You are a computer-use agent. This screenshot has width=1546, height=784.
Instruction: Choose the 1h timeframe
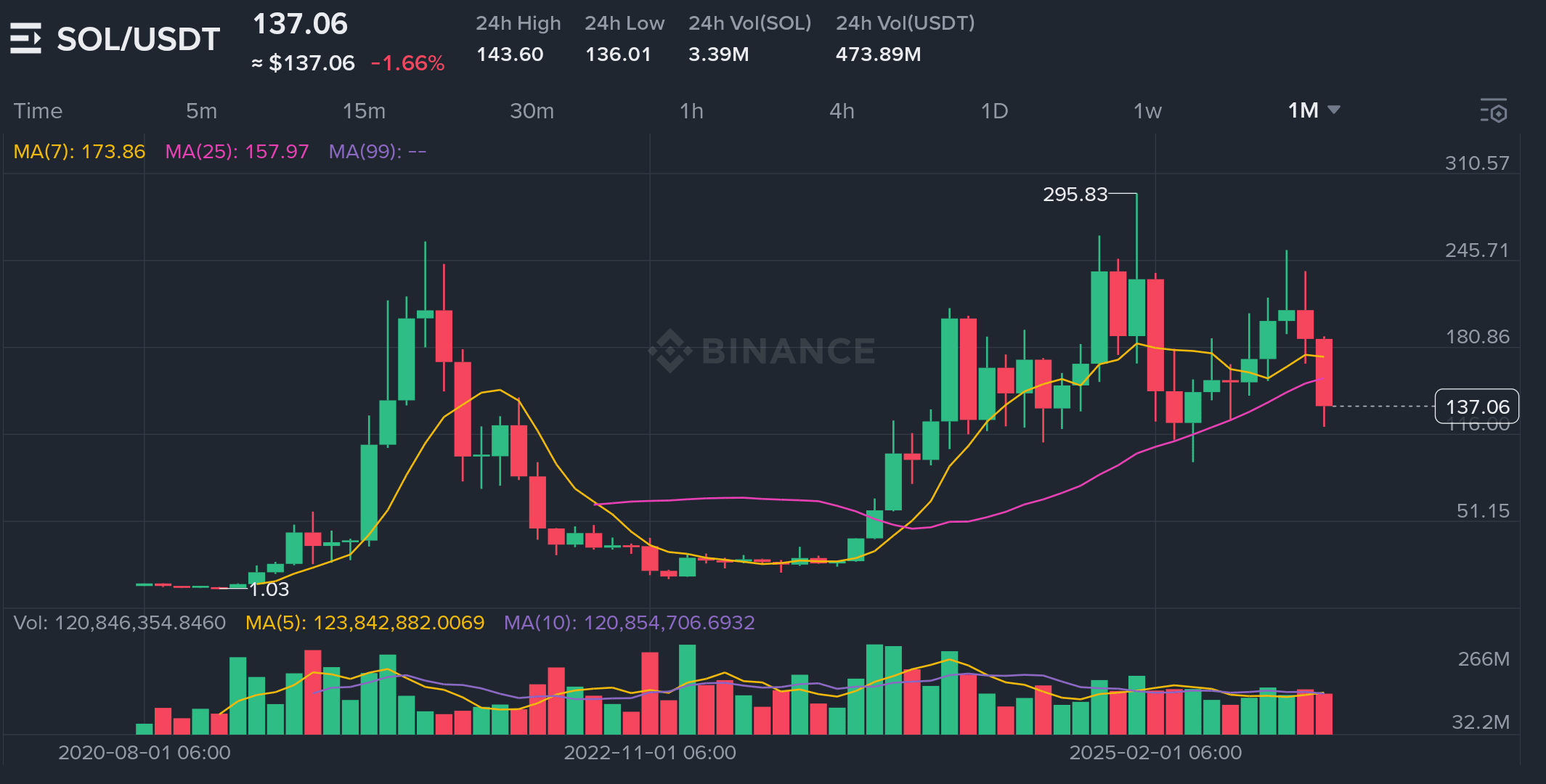[x=691, y=111]
